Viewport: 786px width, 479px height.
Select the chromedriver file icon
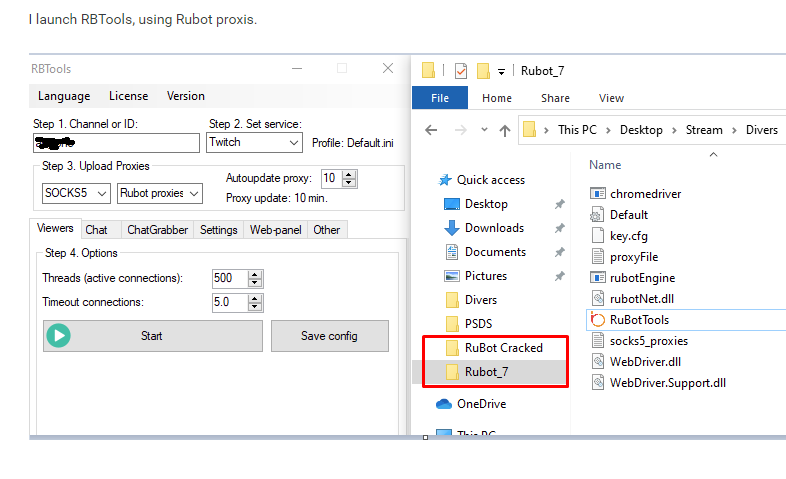598,194
